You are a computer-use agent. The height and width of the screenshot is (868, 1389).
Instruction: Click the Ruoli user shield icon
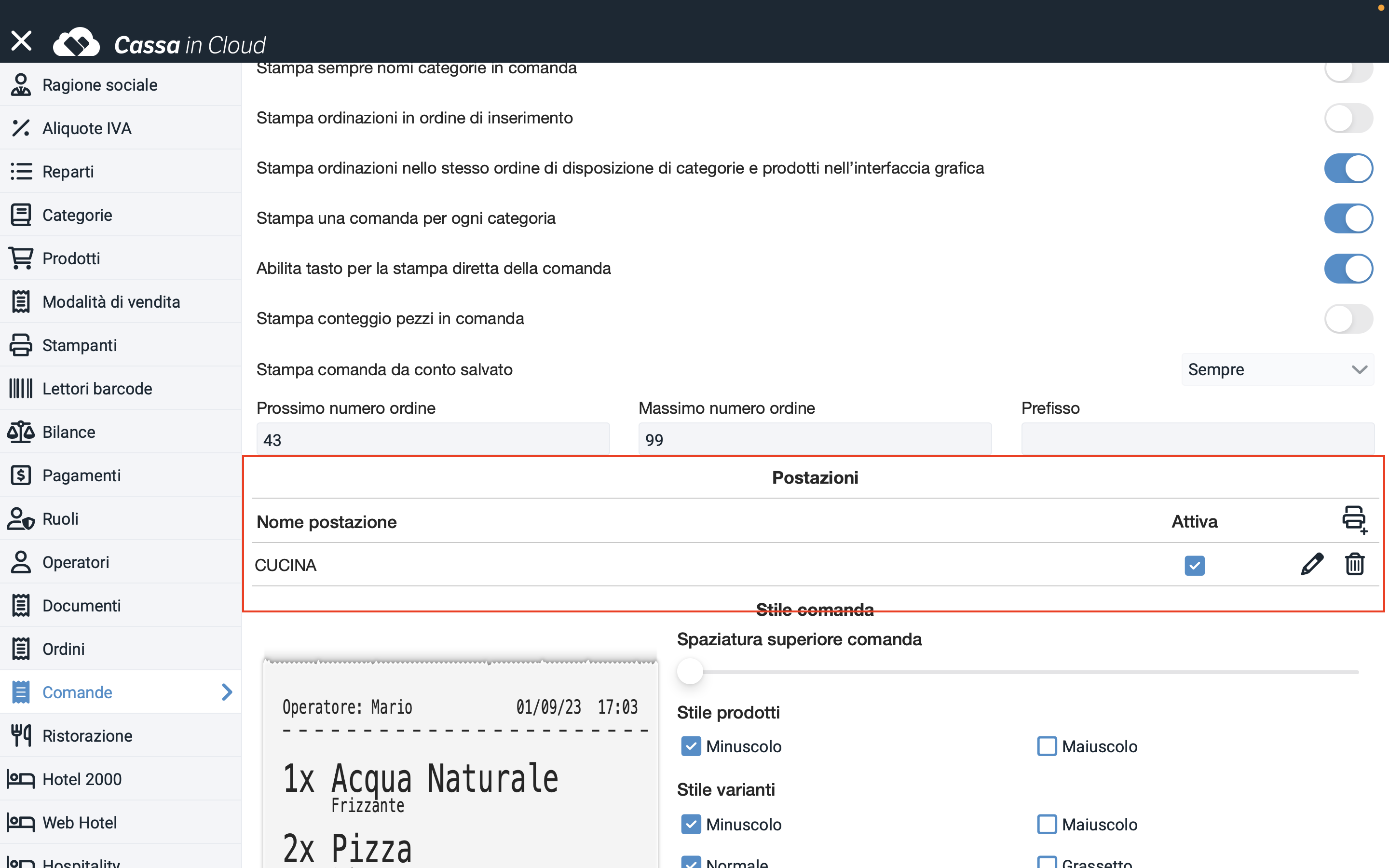[x=21, y=518]
